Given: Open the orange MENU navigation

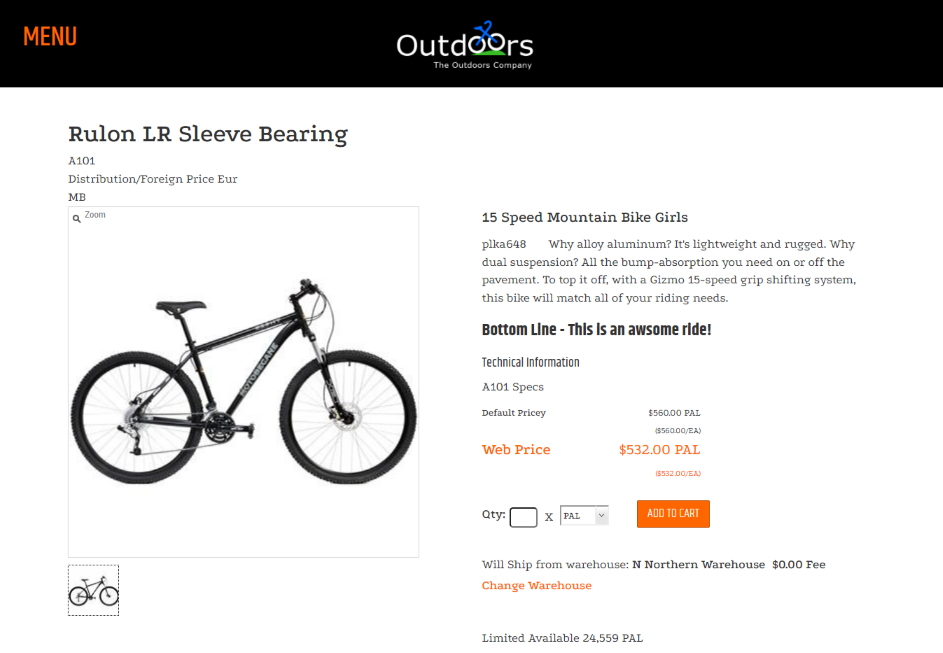Looking at the screenshot, I should click(x=50, y=36).
